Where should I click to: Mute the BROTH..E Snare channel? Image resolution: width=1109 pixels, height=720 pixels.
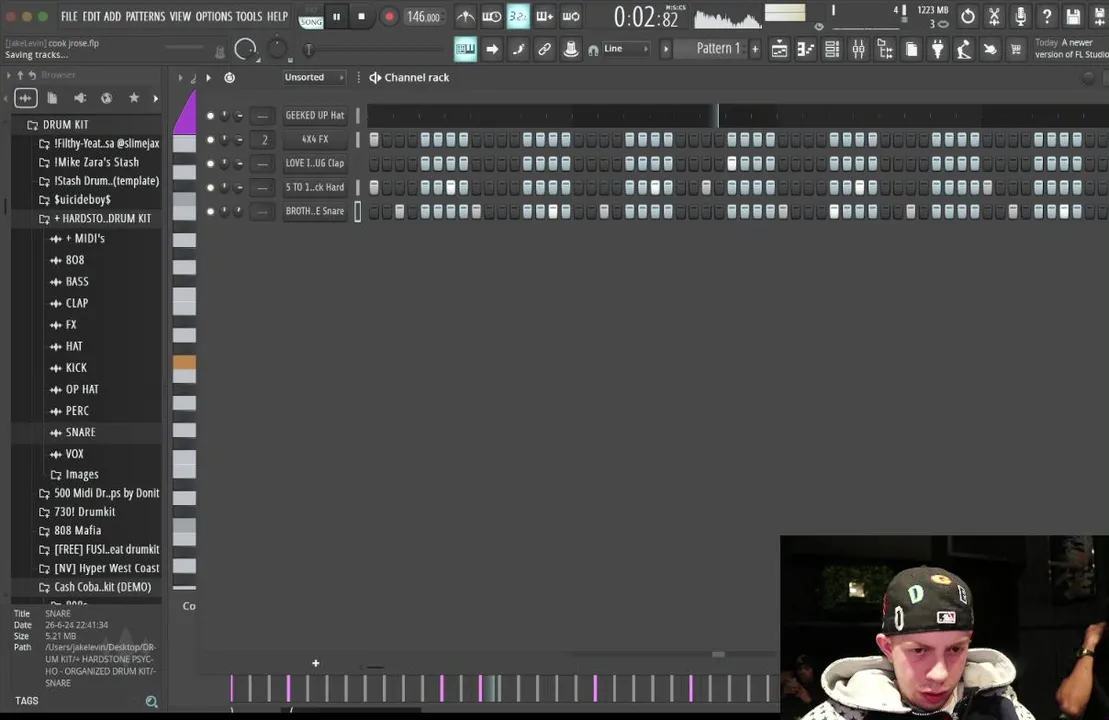tap(210, 211)
